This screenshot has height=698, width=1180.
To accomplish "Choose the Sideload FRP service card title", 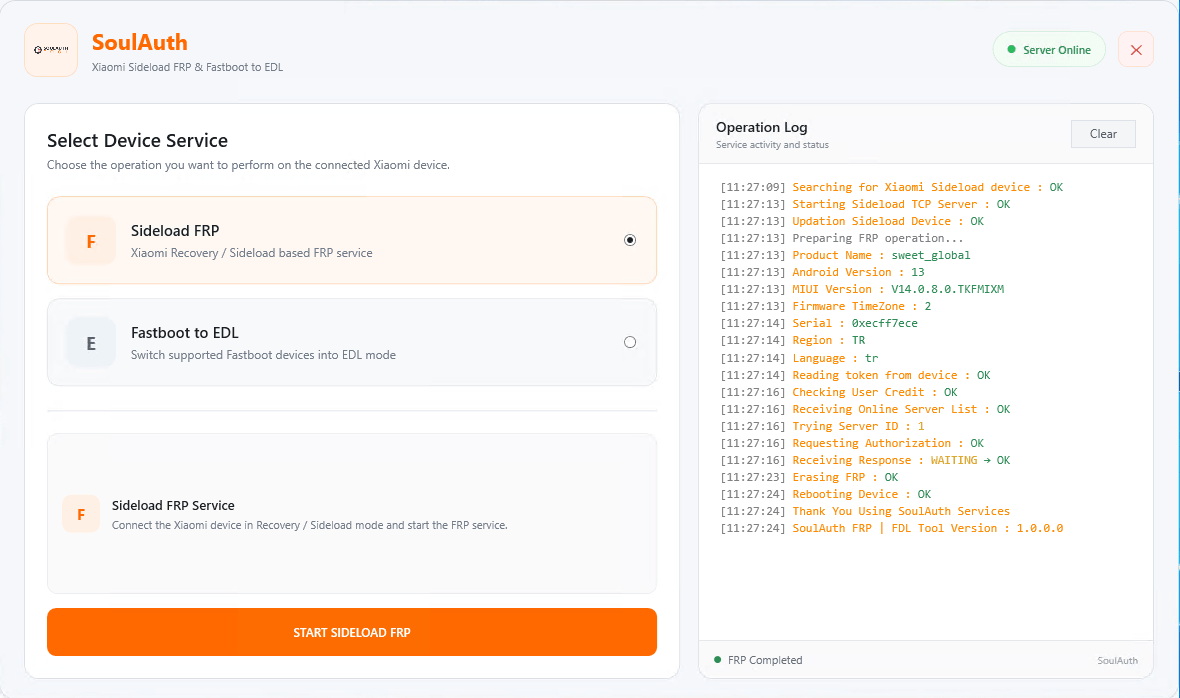I will pyautogui.click(x=175, y=231).
